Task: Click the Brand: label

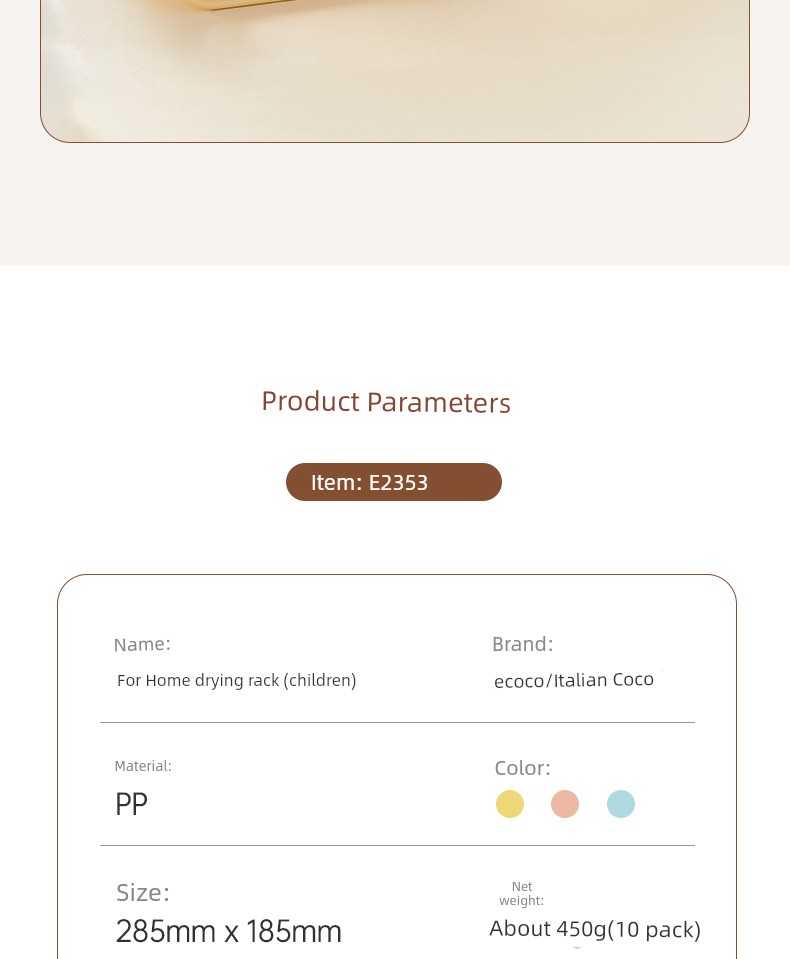Action: (523, 644)
